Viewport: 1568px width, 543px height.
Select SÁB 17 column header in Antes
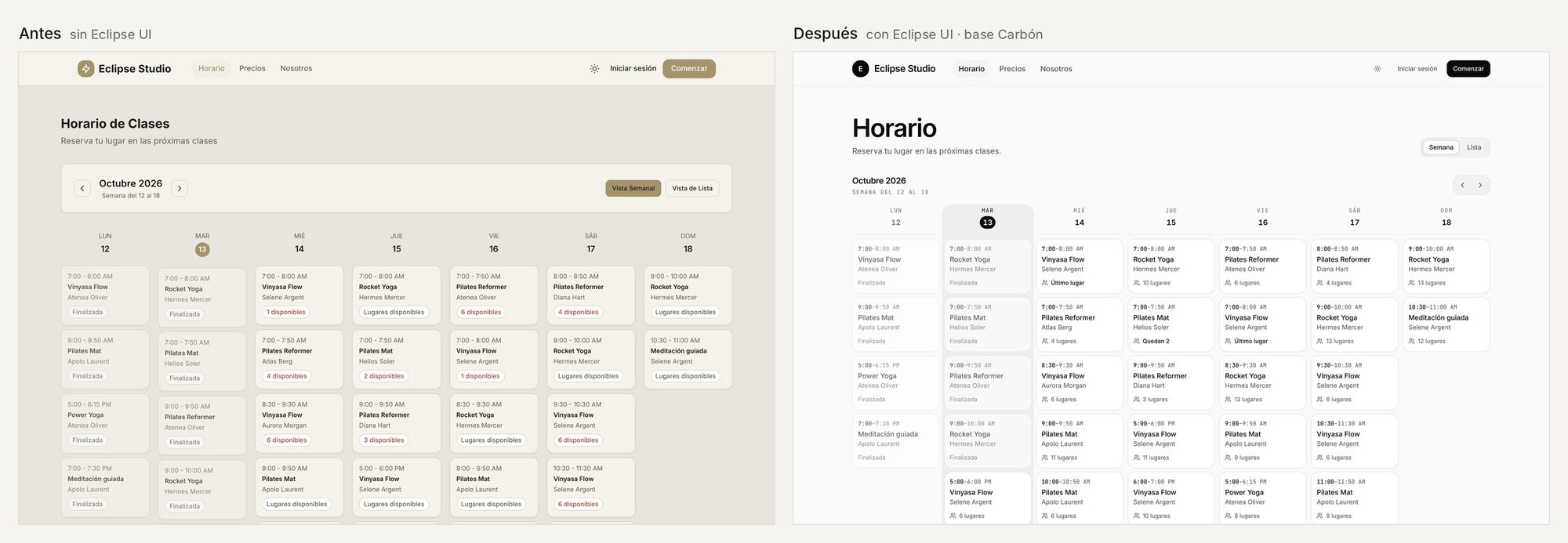click(591, 243)
